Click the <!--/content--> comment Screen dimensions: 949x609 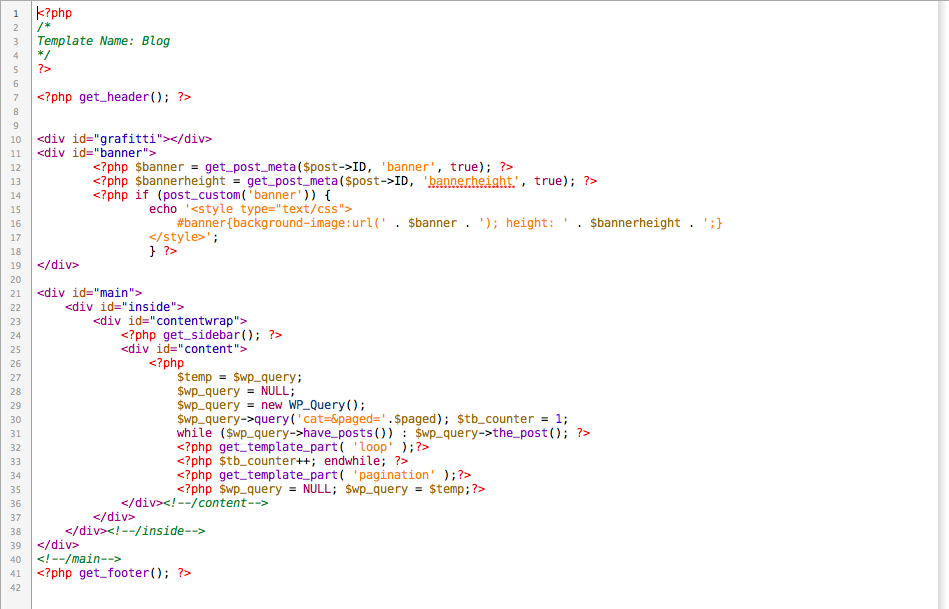(215, 503)
